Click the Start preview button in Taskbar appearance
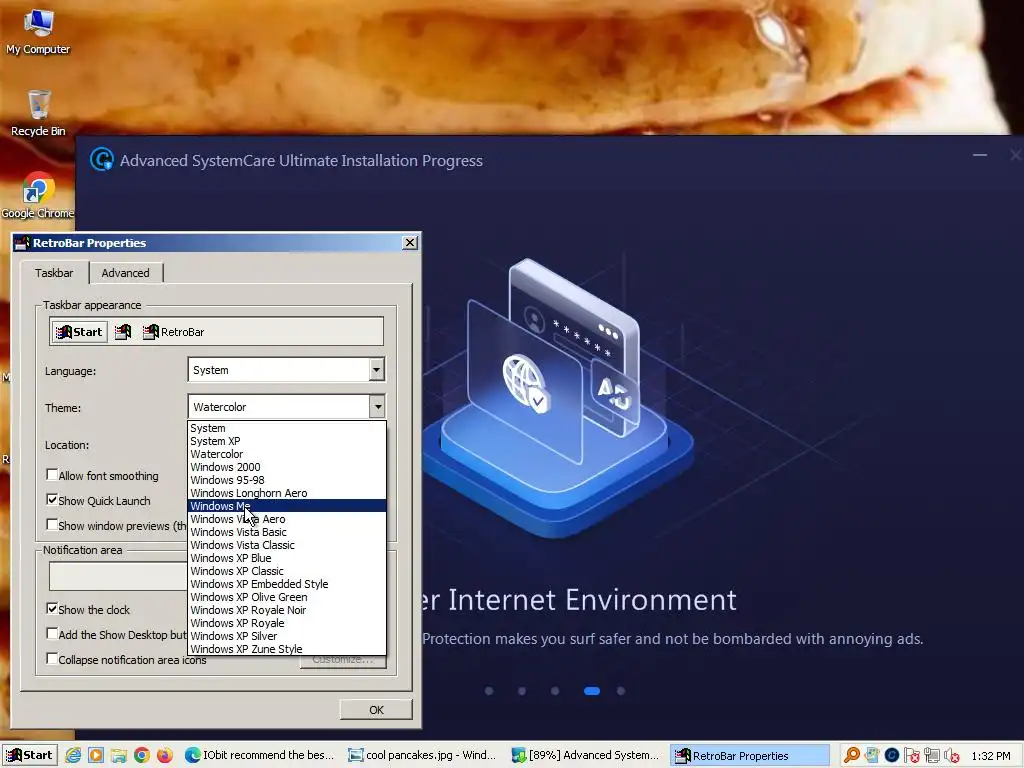The image size is (1024, 768). coord(79,332)
